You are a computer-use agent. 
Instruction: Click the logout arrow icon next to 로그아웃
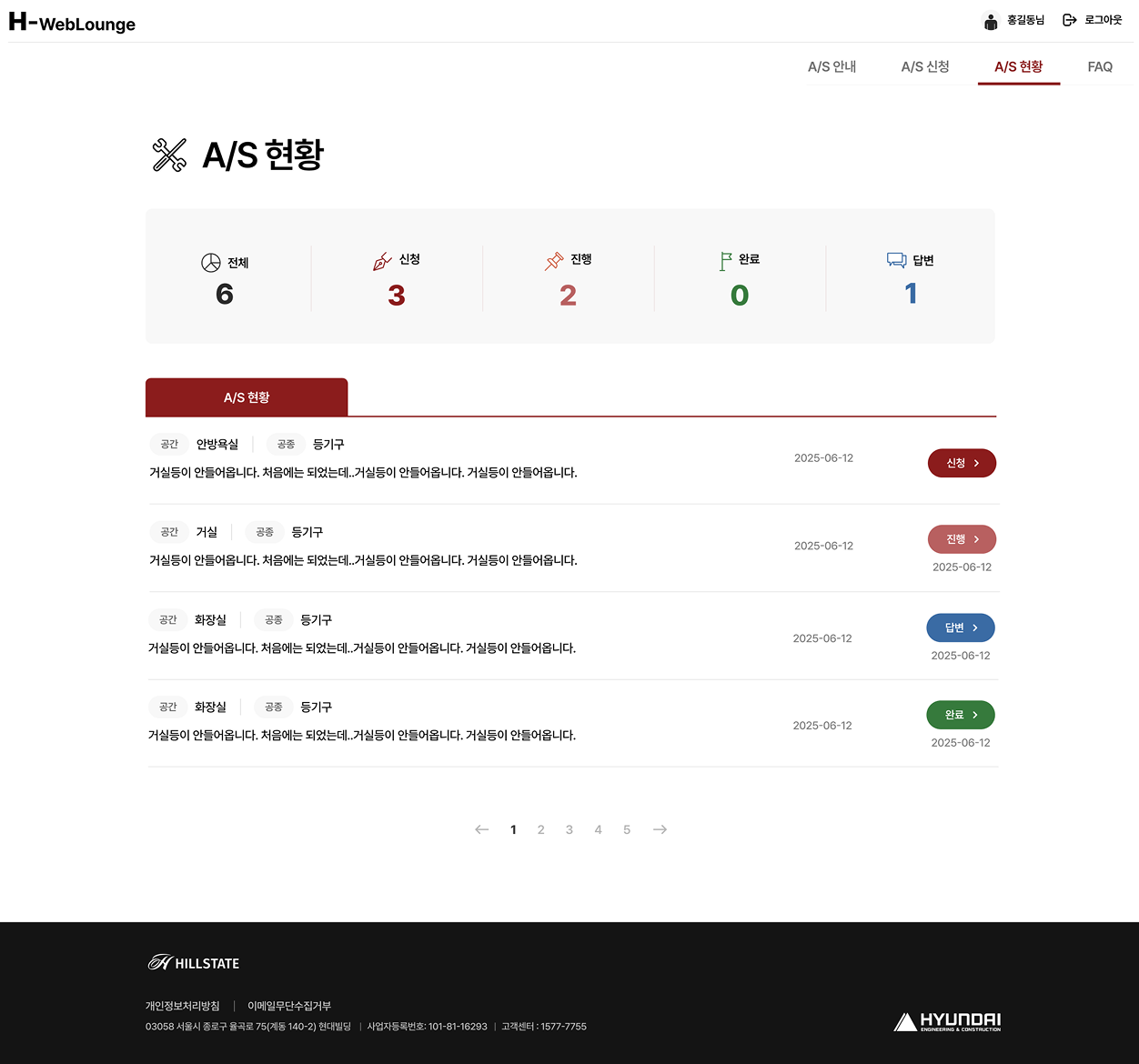[x=1069, y=19]
